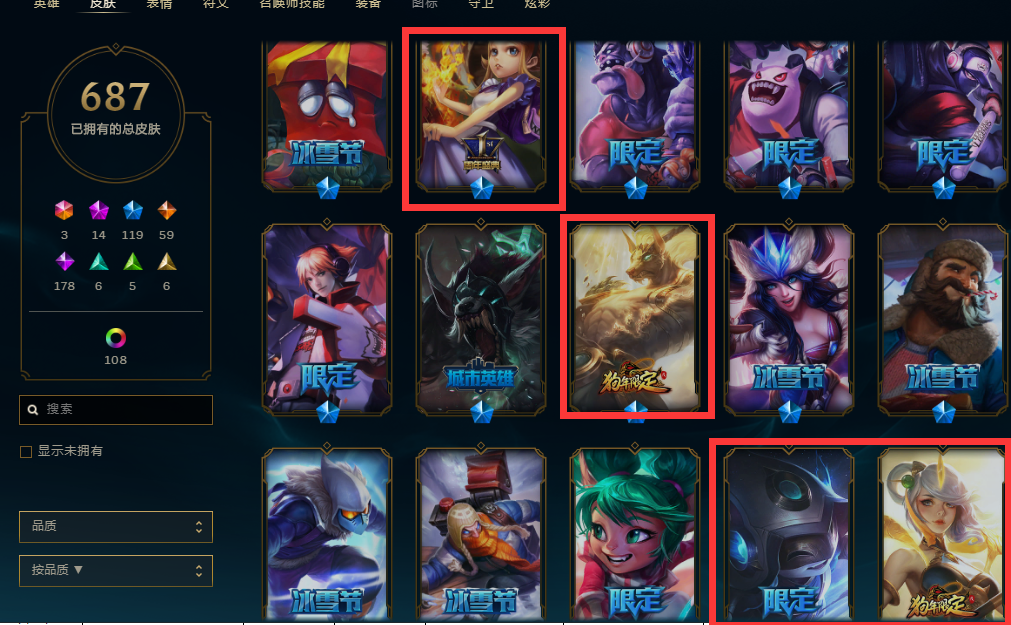Click the 搜索 input field
Screen dimensions: 1011x625
pos(116,410)
